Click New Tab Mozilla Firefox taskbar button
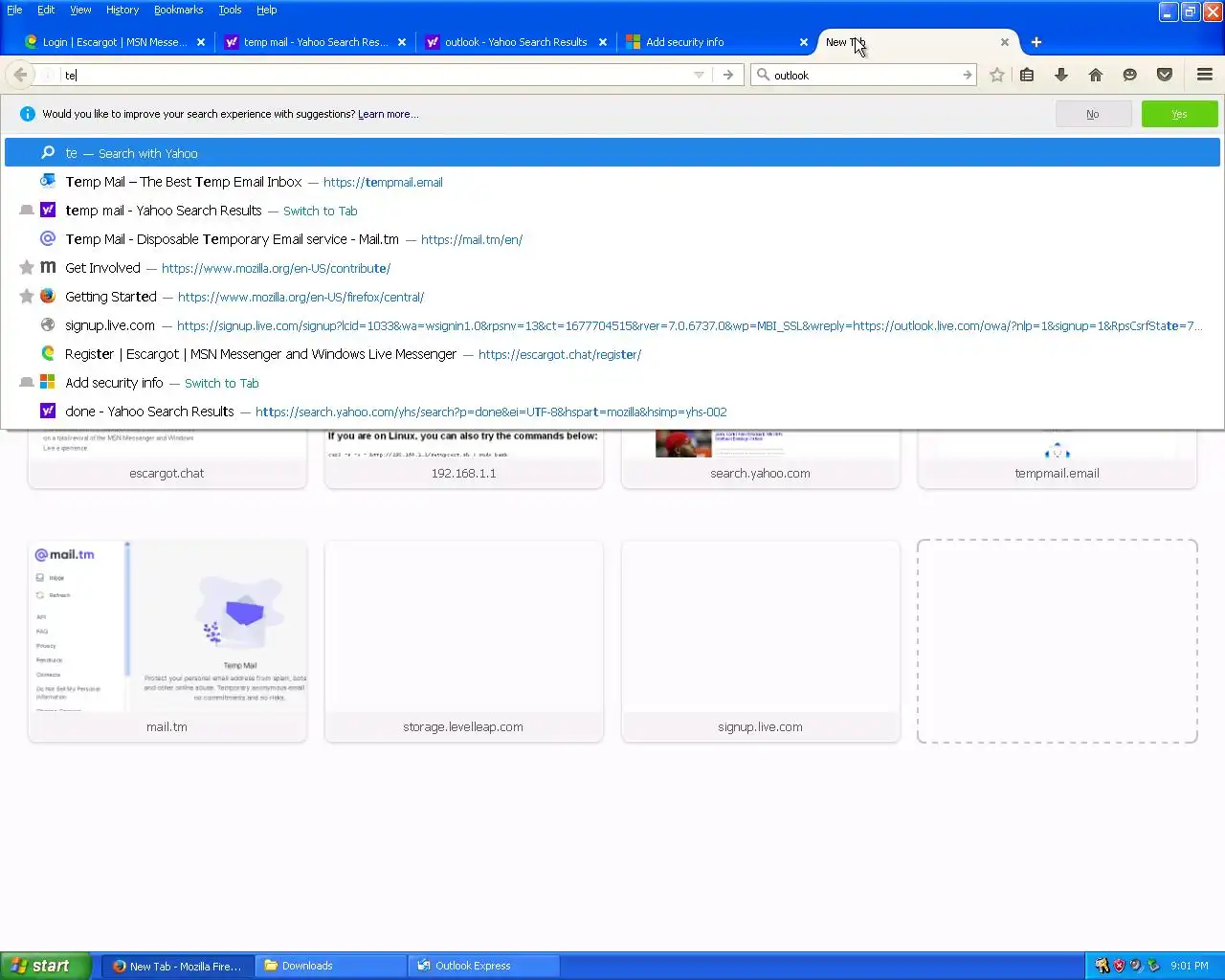The width and height of the screenshot is (1225, 980). click(178, 966)
